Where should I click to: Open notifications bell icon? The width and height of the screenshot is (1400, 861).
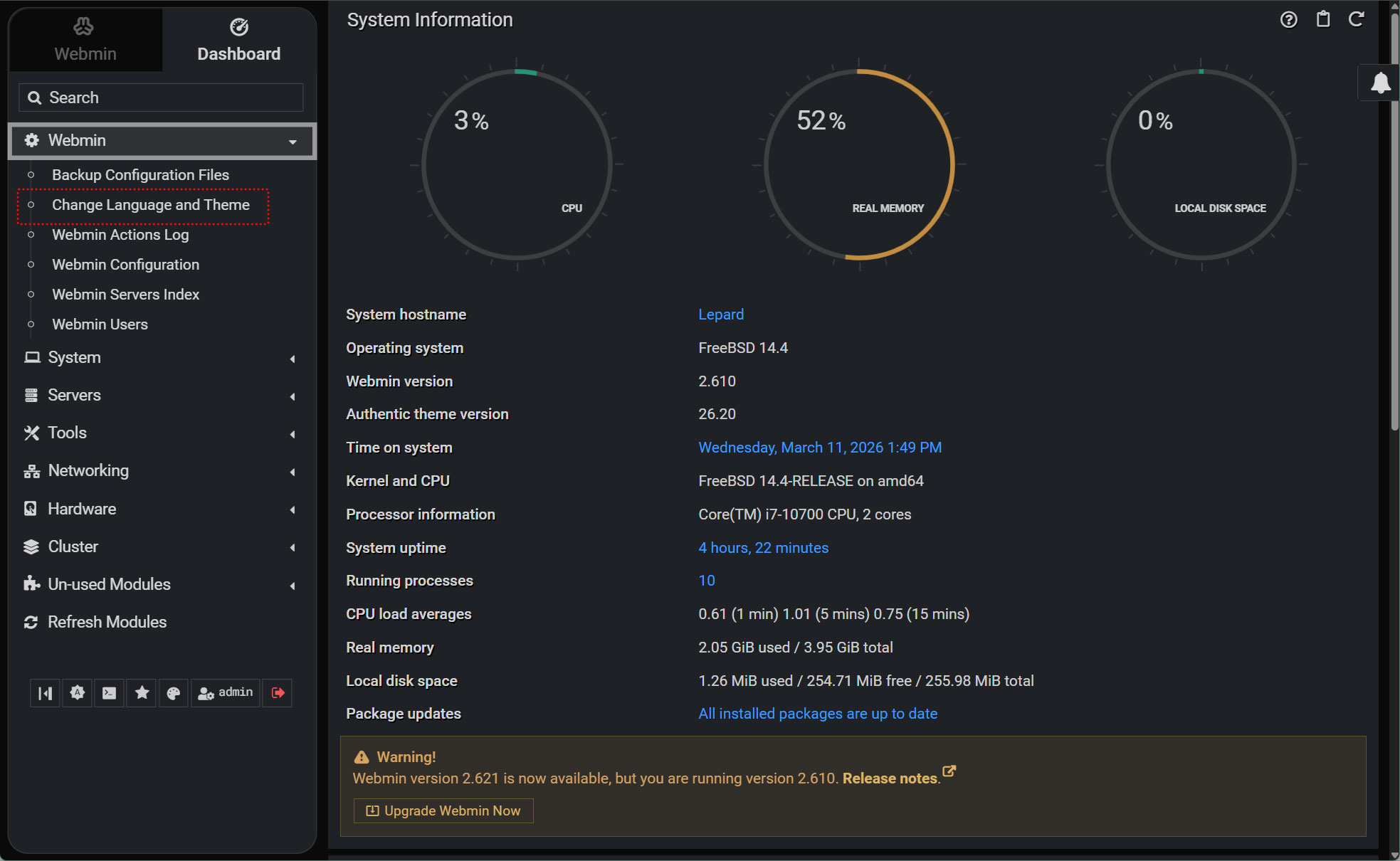(x=1380, y=83)
